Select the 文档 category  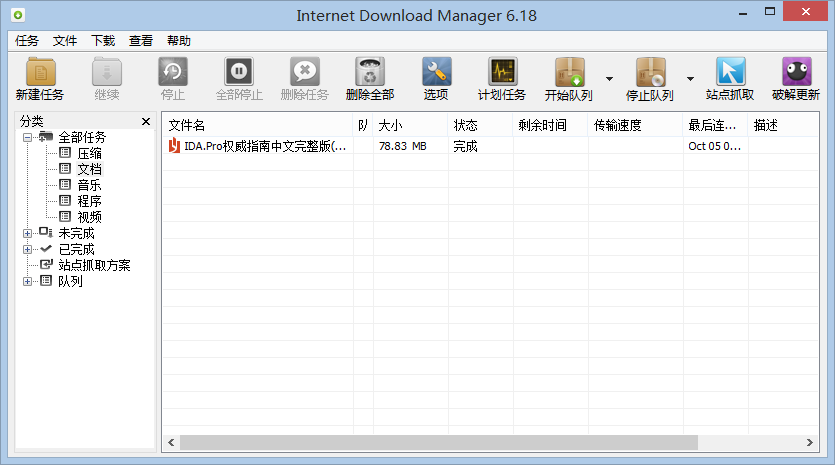(89, 169)
